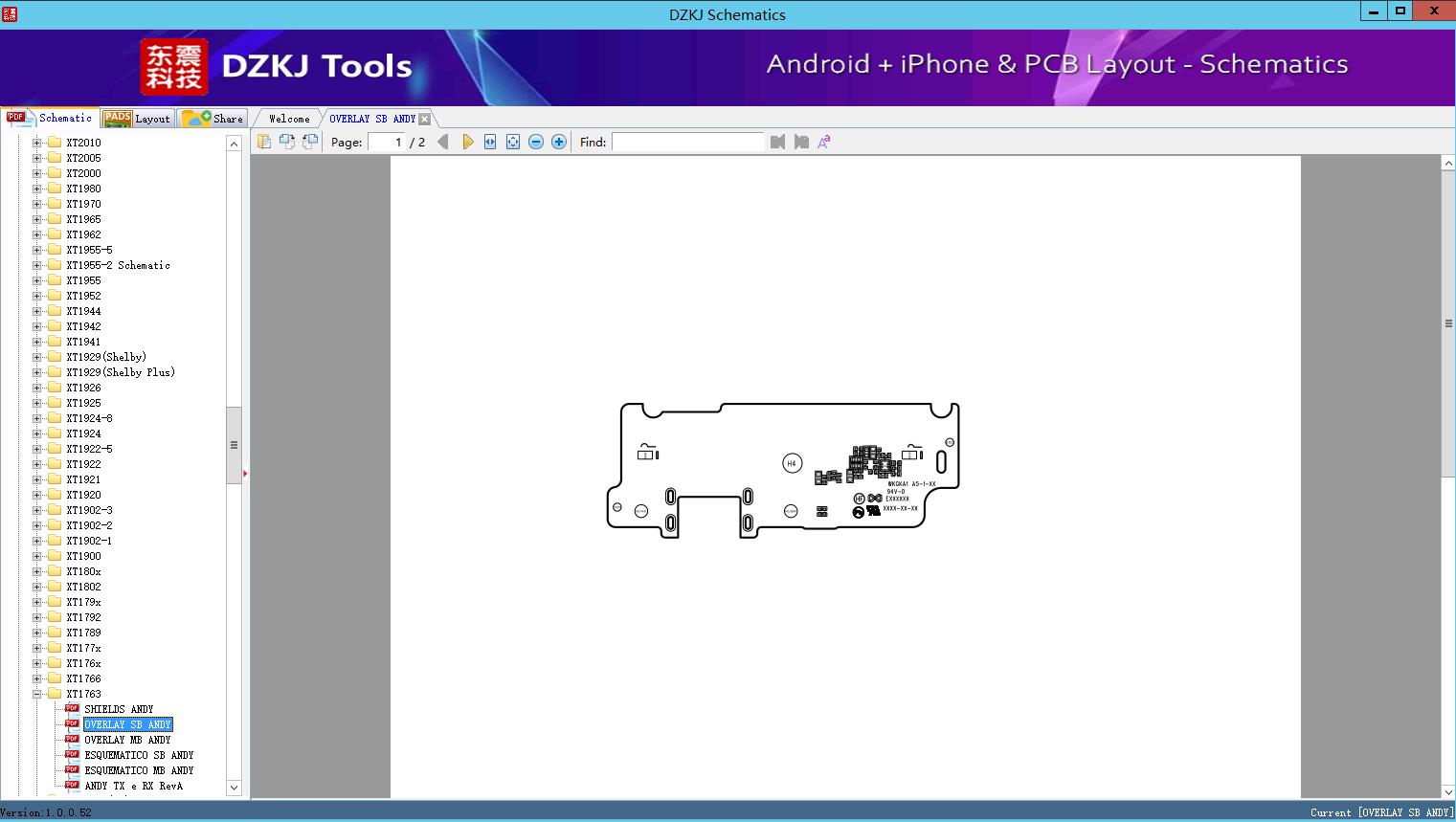Open the snapshot copy tool icon
This screenshot has height=822, width=1456.
(x=287, y=142)
